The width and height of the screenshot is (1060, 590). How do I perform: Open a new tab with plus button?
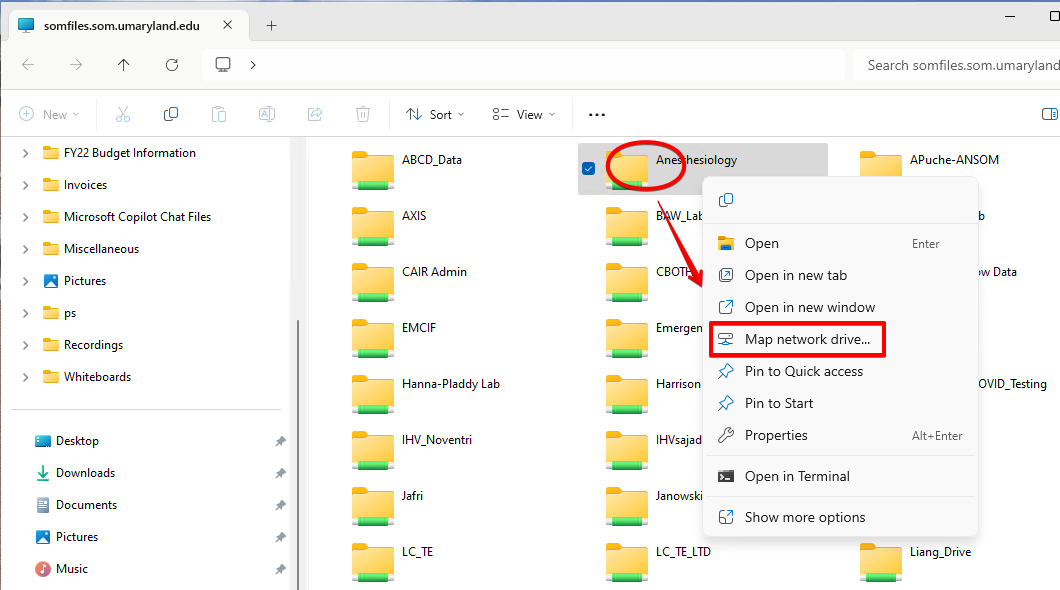(x=271, y=25)
